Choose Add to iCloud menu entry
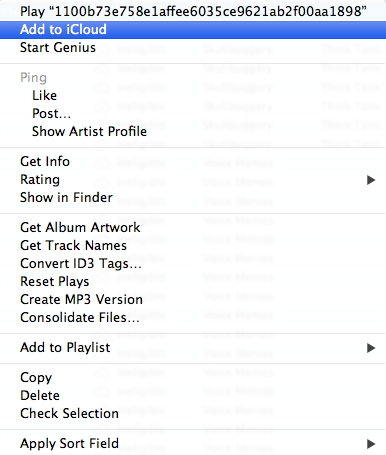Screen dimensions: 386x455 [193, 30]
